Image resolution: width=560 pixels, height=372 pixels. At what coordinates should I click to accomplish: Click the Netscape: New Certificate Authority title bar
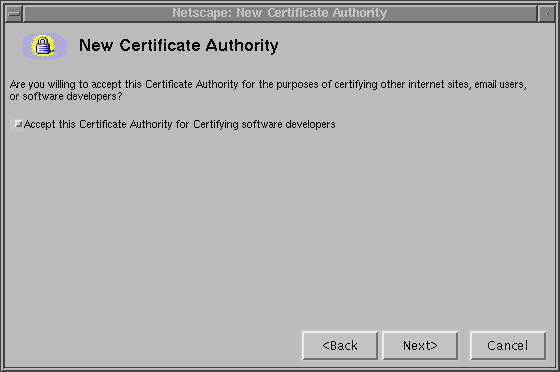pyautogui.click(x=280, y=13)
